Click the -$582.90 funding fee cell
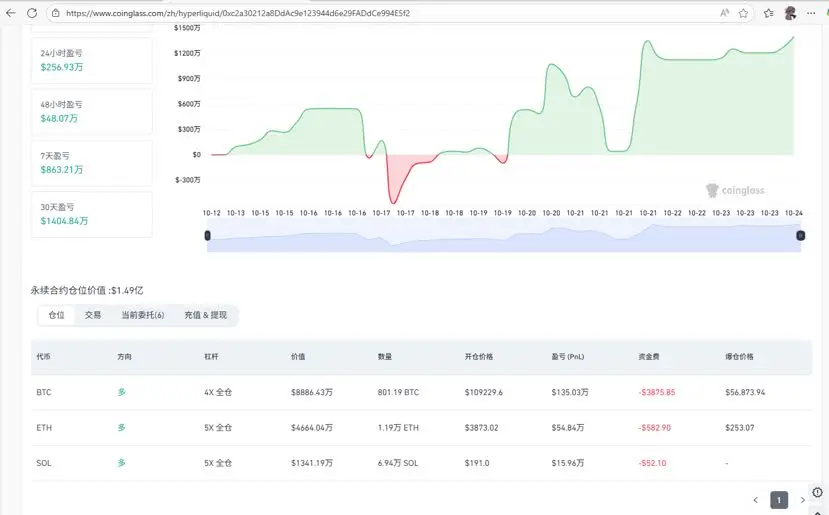The image size is (829, 515). click(x=655, y=428)
